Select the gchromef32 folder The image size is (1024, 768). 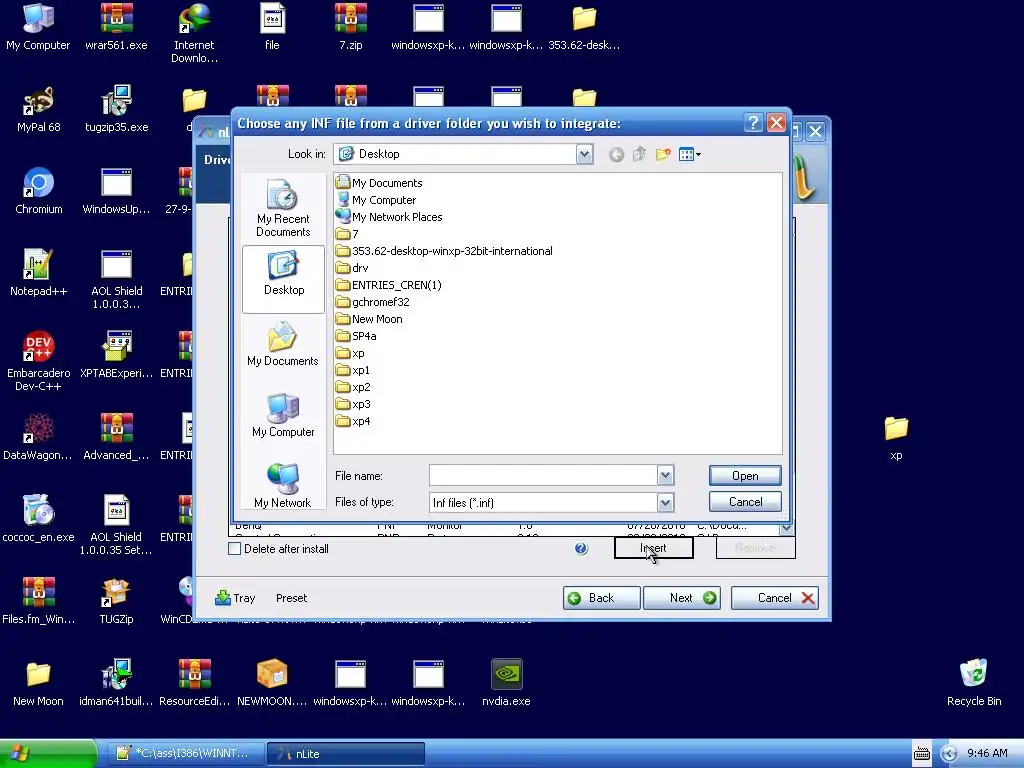point(372,302)
